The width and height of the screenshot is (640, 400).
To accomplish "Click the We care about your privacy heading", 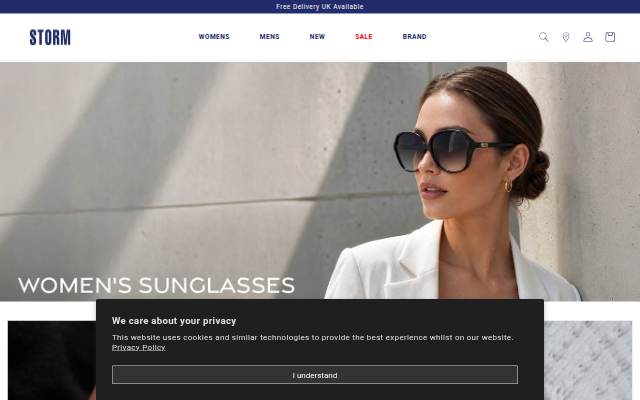I will (x=174, y=321).
